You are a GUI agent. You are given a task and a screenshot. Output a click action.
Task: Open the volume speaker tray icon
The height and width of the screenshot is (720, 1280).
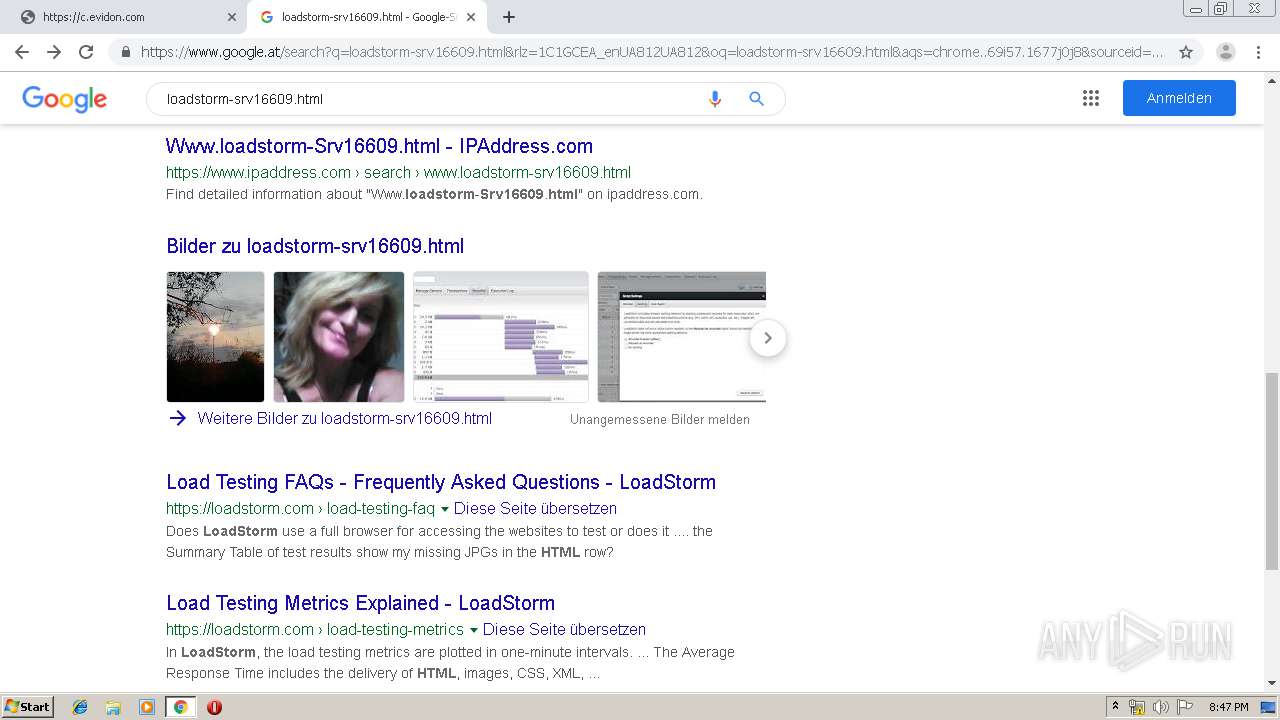pos(1161,707)
